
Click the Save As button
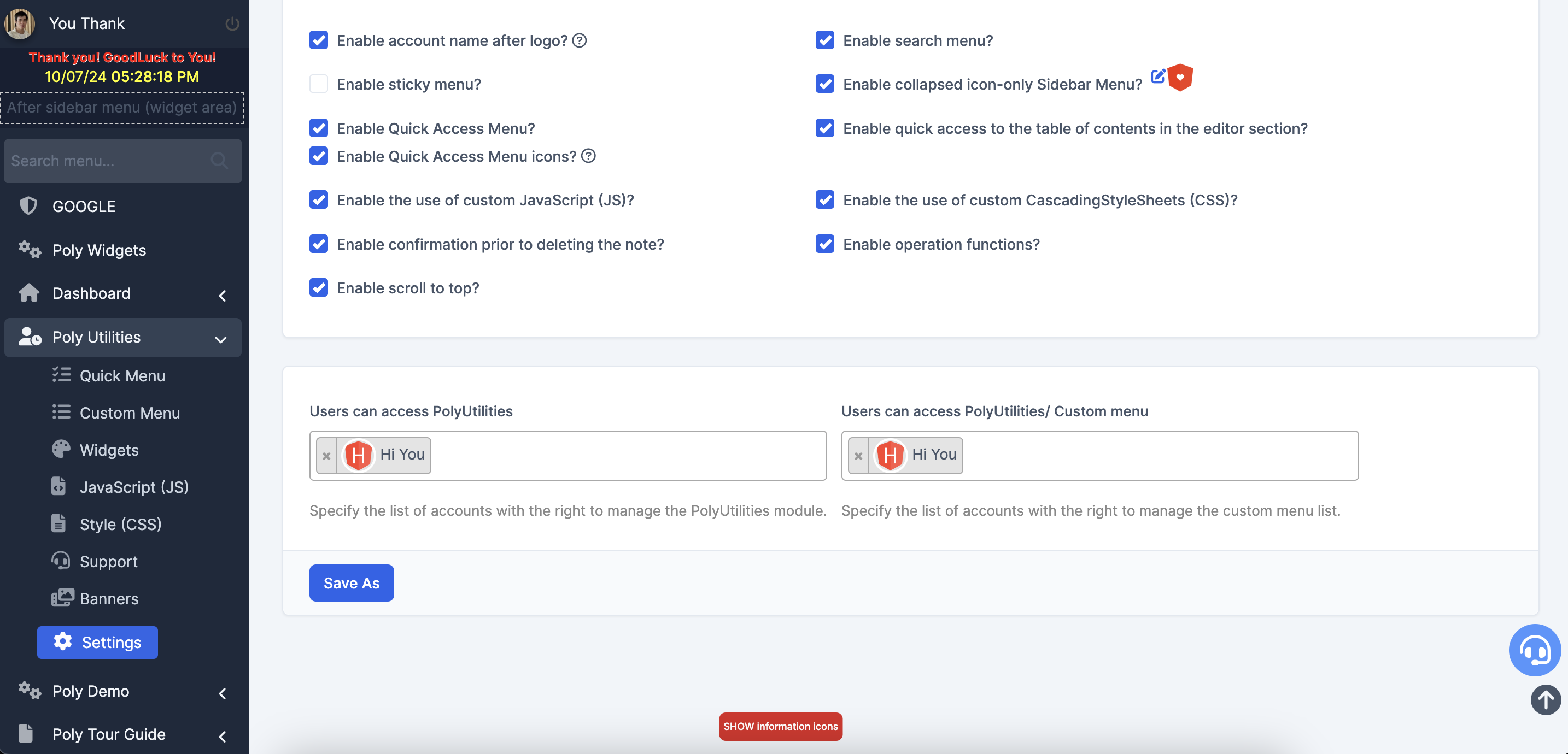(x=351, y=582)
